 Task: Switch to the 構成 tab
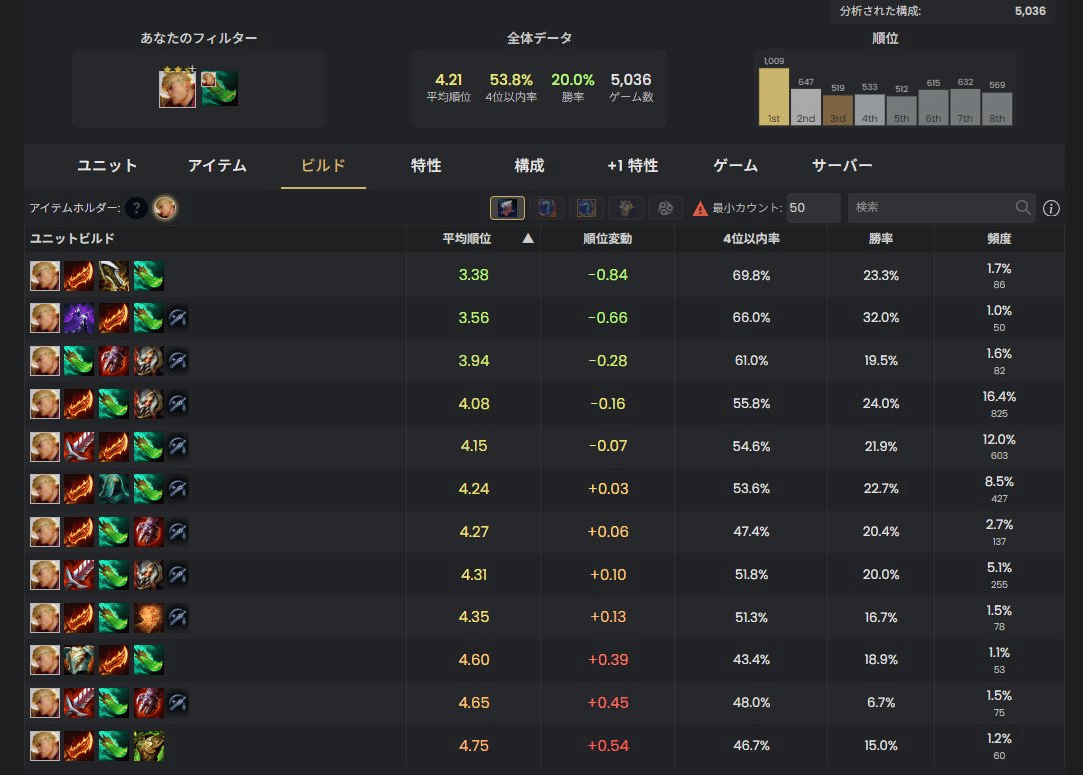click(529, 166)
